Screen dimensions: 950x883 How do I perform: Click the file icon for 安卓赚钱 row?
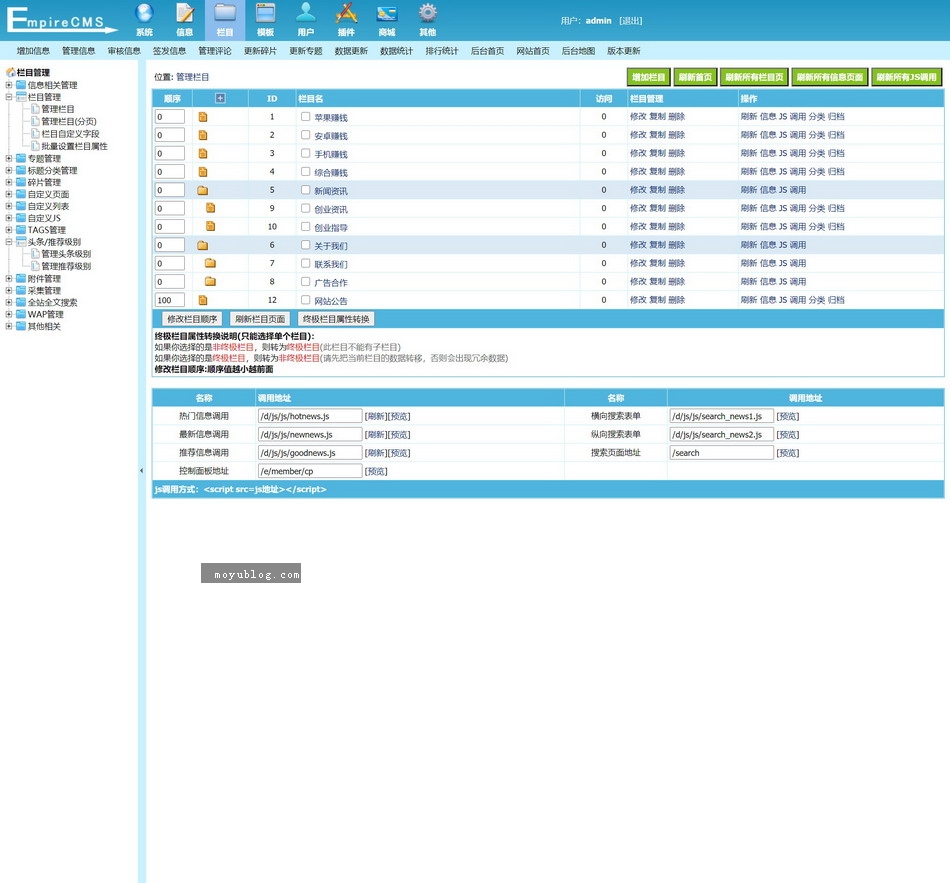point(203,135)
